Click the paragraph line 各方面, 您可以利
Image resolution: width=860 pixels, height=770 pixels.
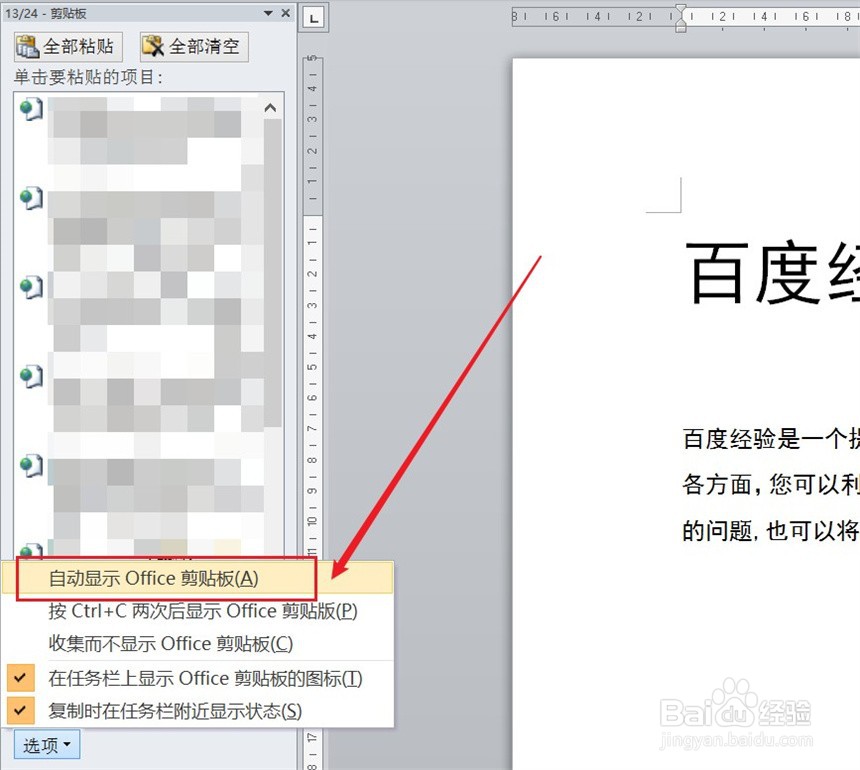[771, 485]
